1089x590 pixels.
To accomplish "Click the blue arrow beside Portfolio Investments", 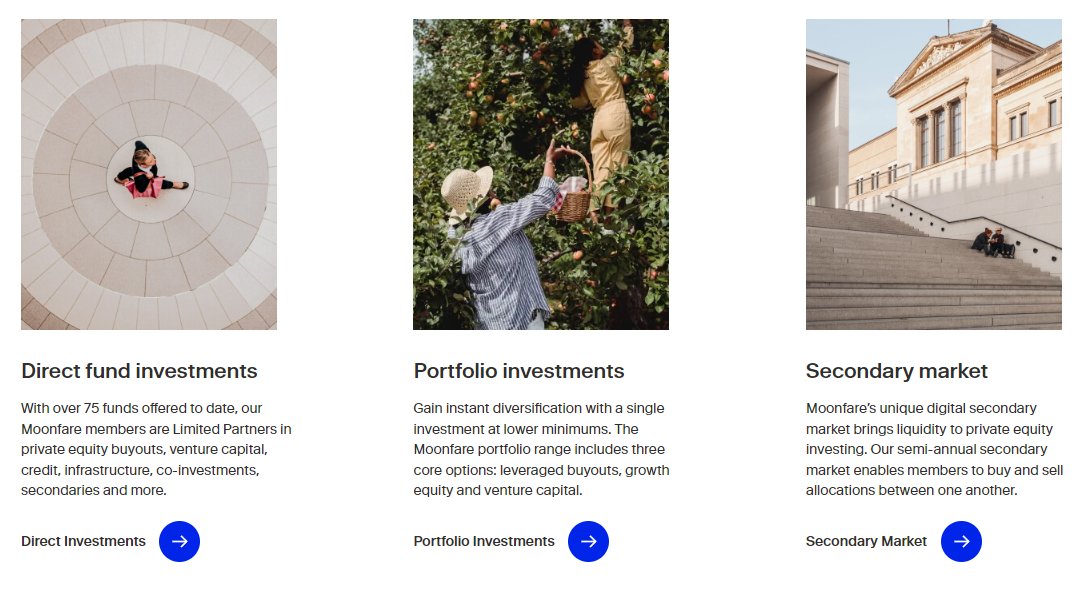I will 588,541.
